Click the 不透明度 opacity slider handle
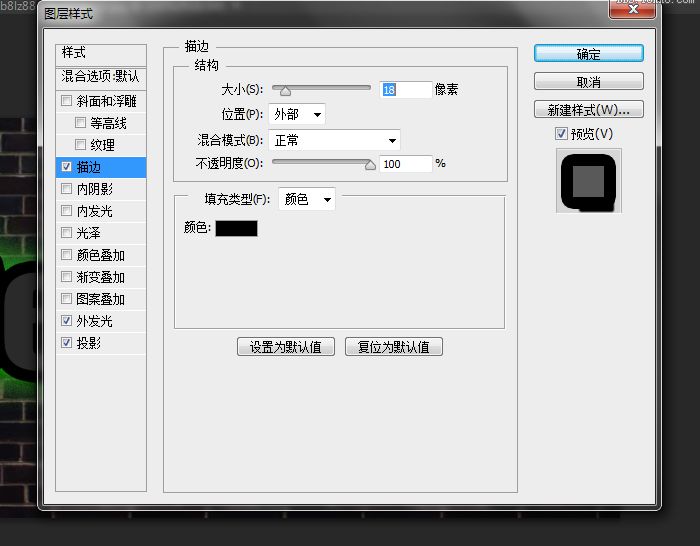Image resolution: width=700 pixels, height=546 pixels. coord(370,165)
